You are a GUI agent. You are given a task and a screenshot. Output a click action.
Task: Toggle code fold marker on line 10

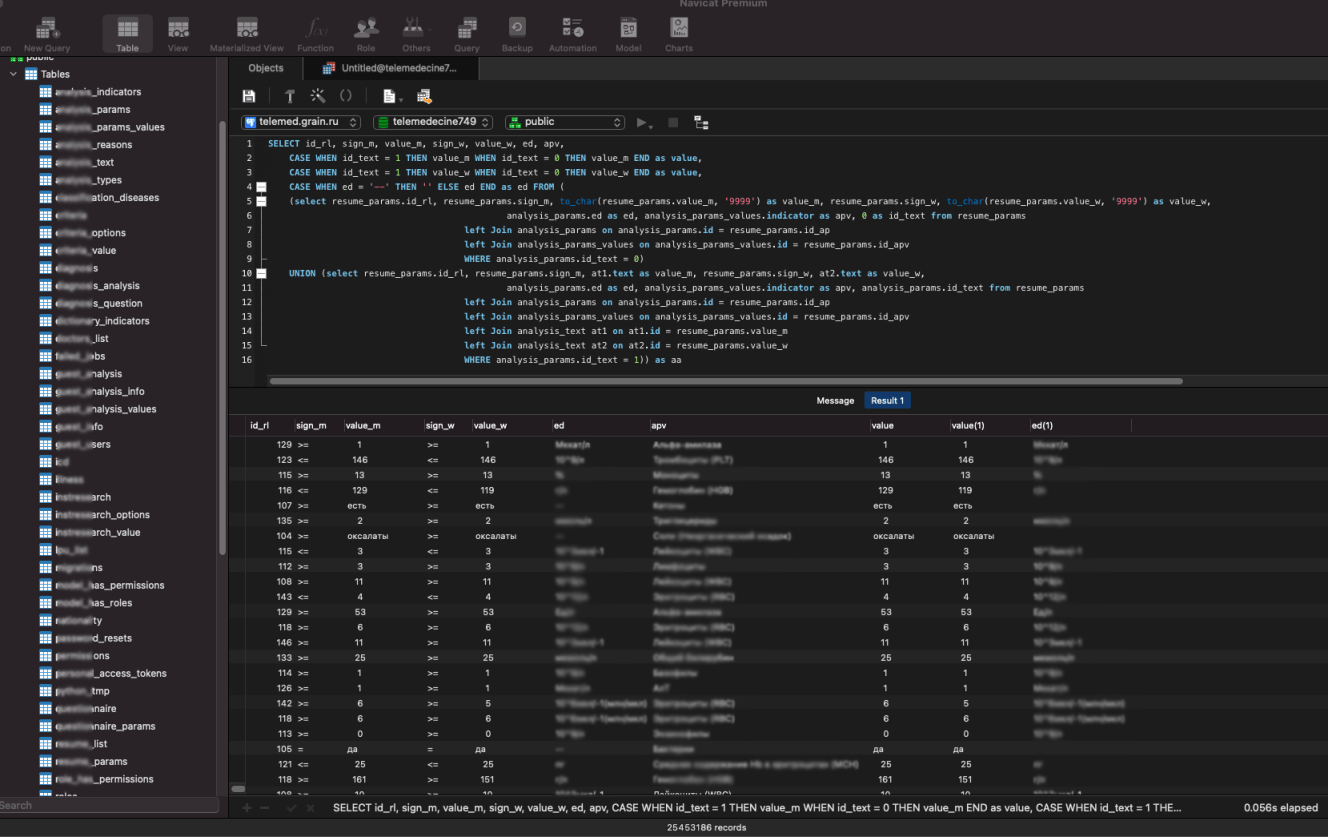[261, 273]
